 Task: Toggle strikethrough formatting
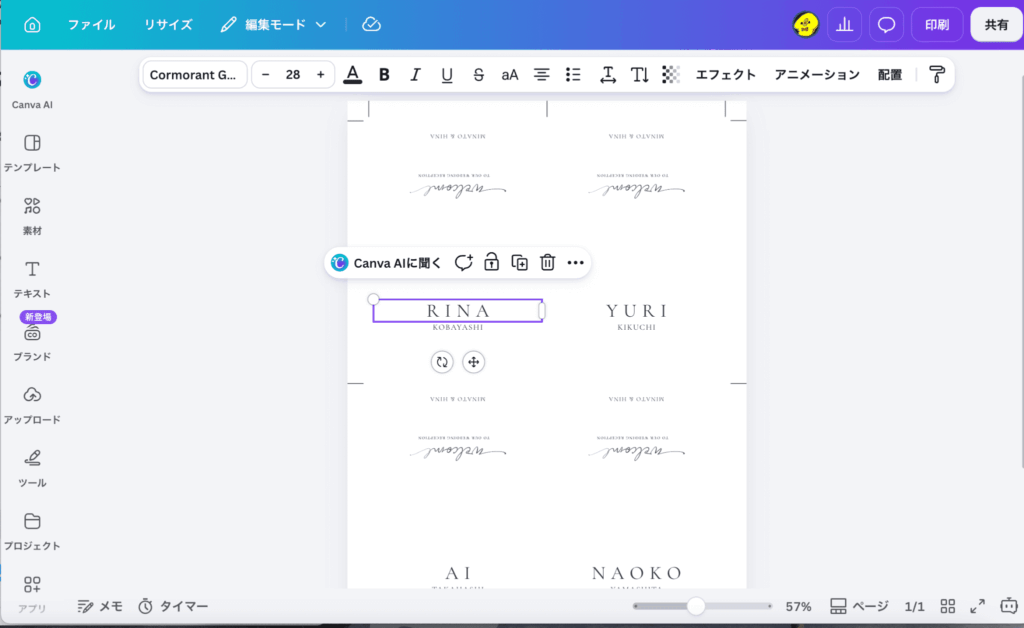coord(478,74)
